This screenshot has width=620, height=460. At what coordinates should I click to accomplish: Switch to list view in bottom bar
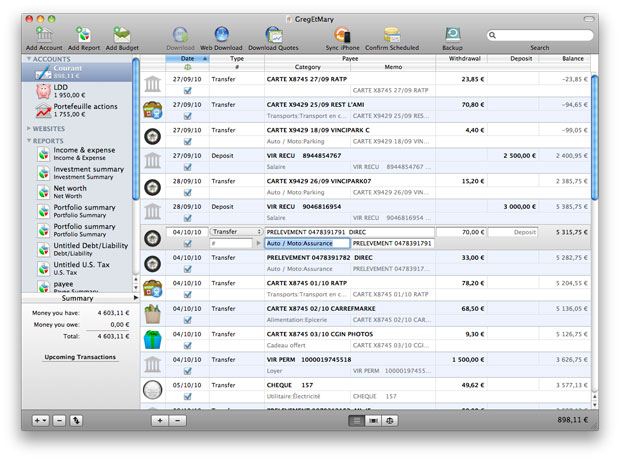(357, 420)
